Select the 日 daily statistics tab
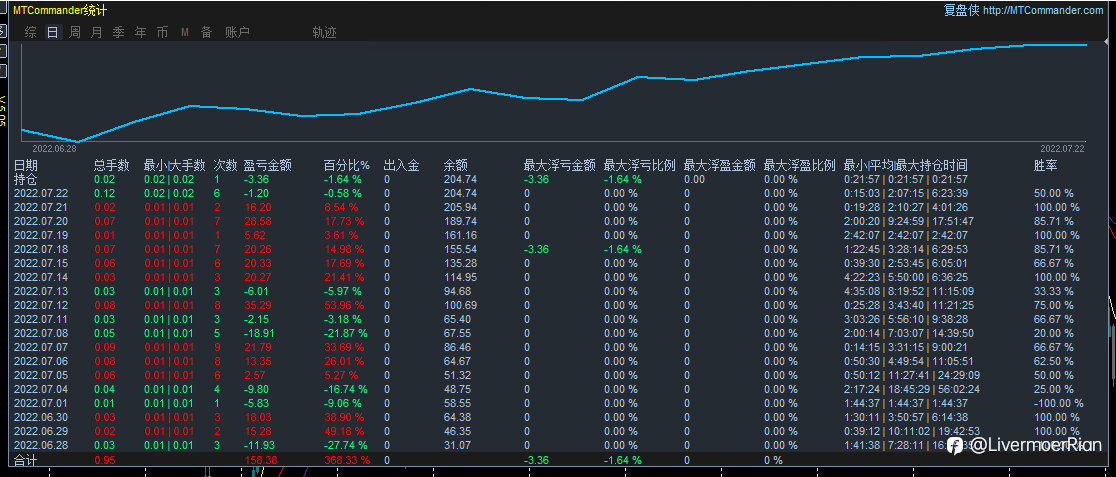Viewport: 1116px width, 477px height. [x=53, y=32]
